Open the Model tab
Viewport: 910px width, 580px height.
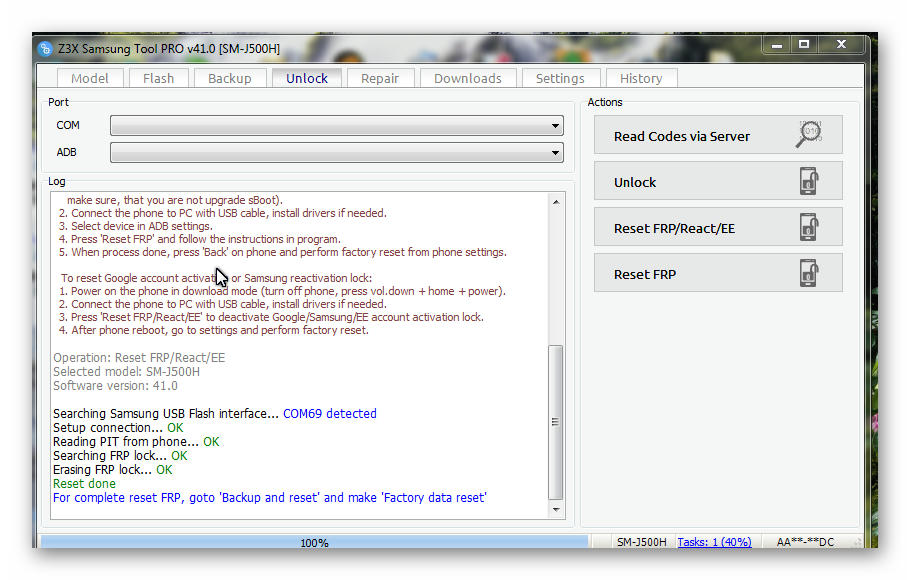[90, 78]
